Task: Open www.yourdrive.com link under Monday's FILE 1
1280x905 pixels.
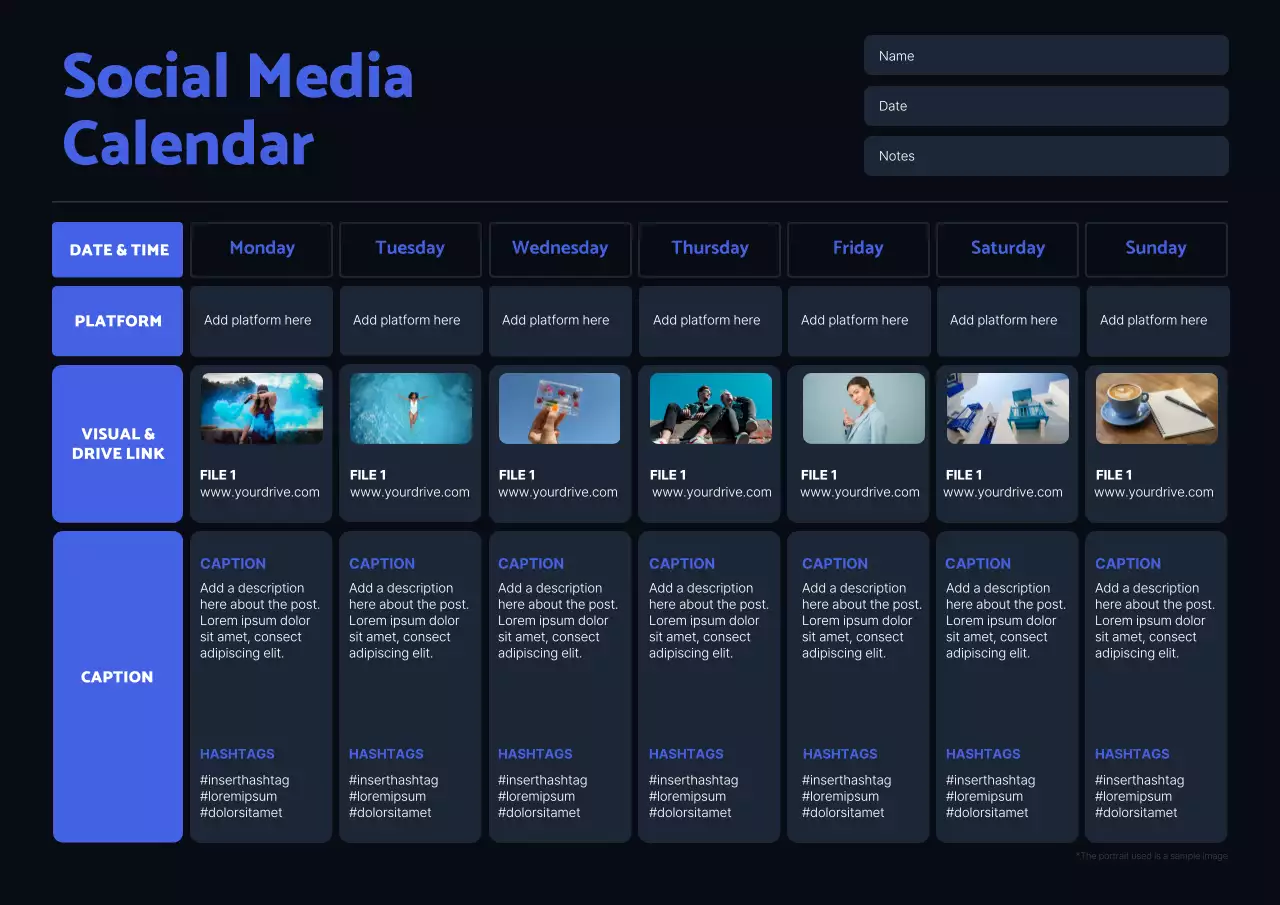Action: [x=261, y=492]
